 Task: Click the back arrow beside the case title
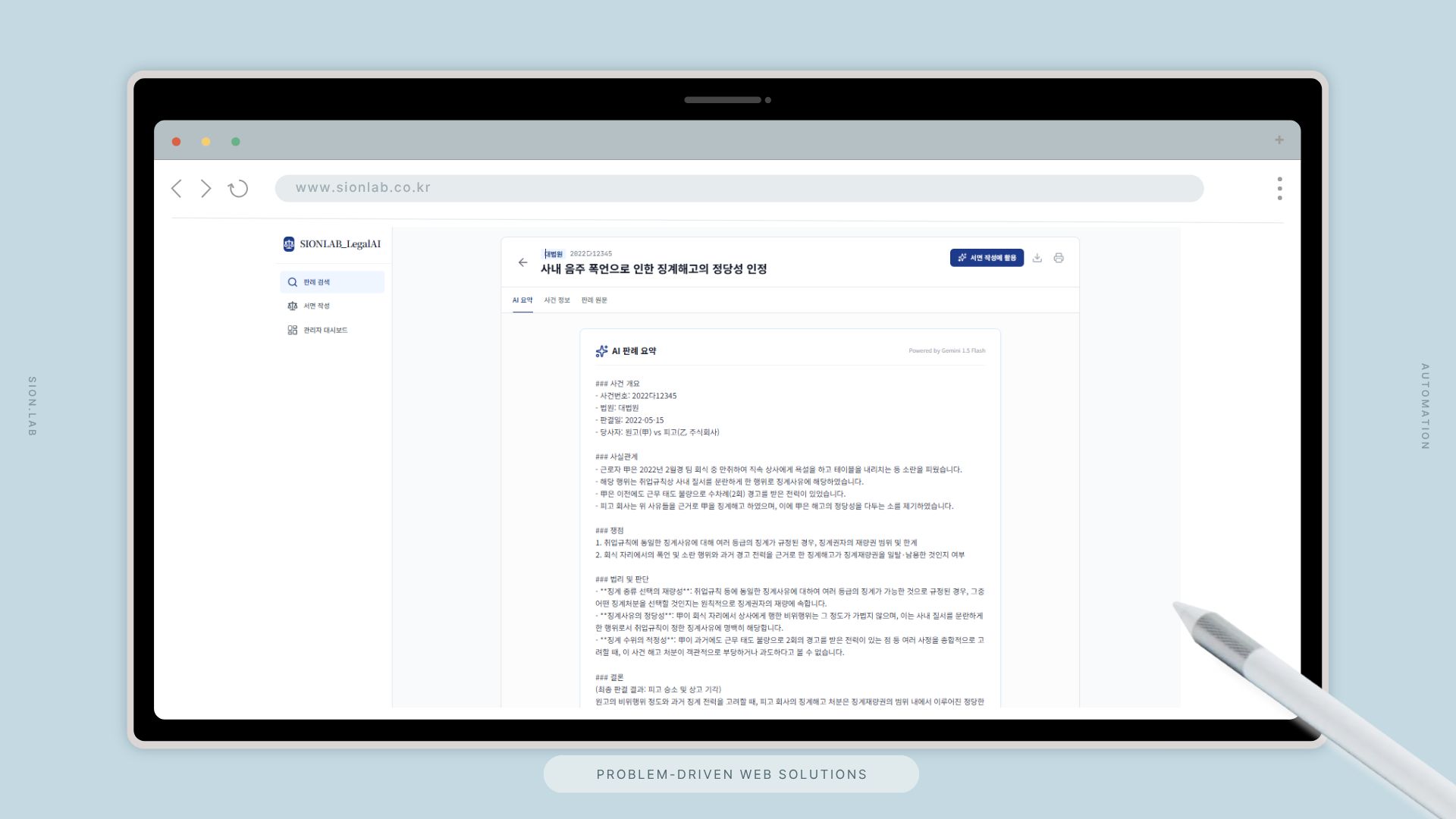[522, 262]
